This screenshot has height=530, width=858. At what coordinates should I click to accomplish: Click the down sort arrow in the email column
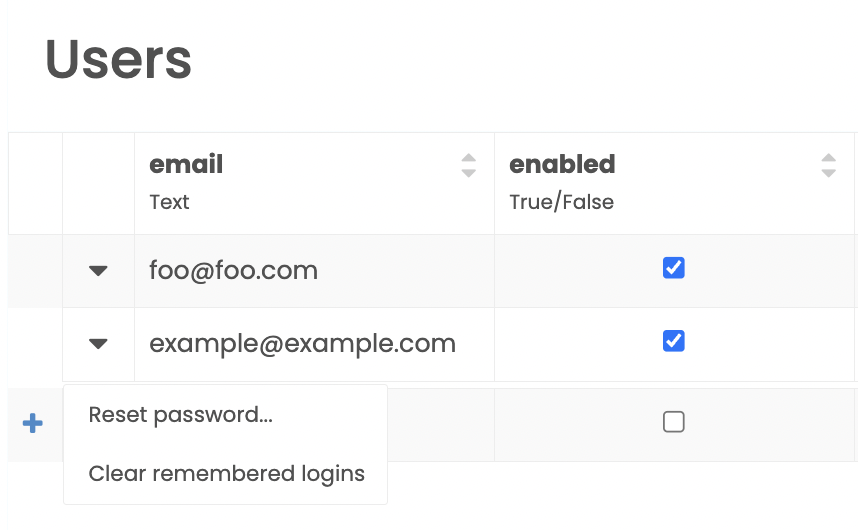coord(468,173)
